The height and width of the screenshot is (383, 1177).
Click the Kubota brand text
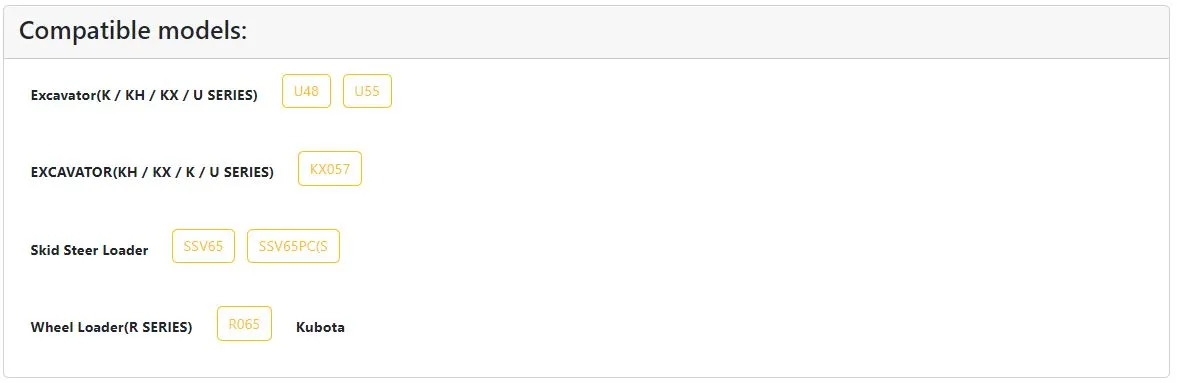(x=321, y=327)
